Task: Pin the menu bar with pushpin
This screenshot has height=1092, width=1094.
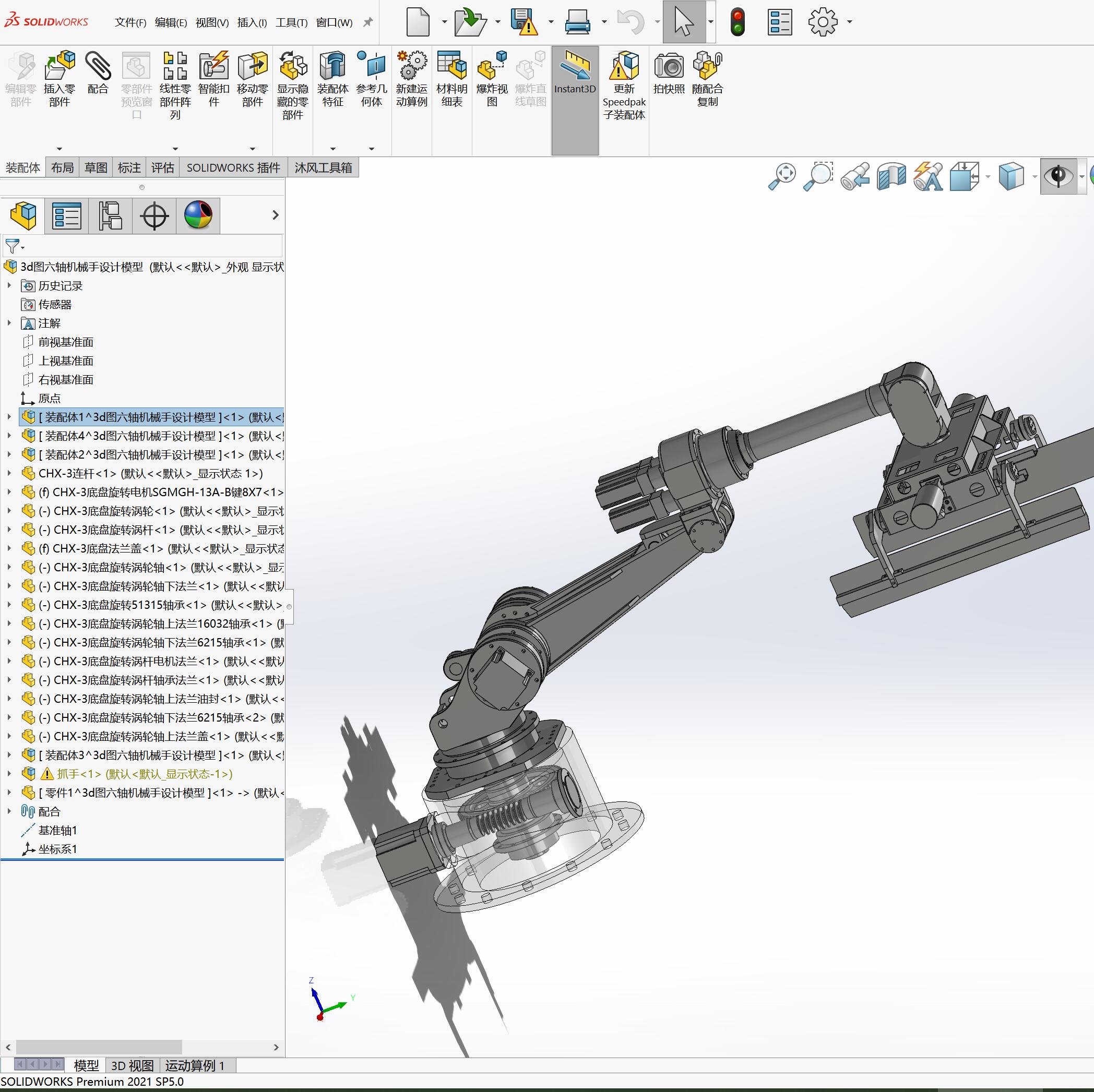Action: (x=368, y=22)
